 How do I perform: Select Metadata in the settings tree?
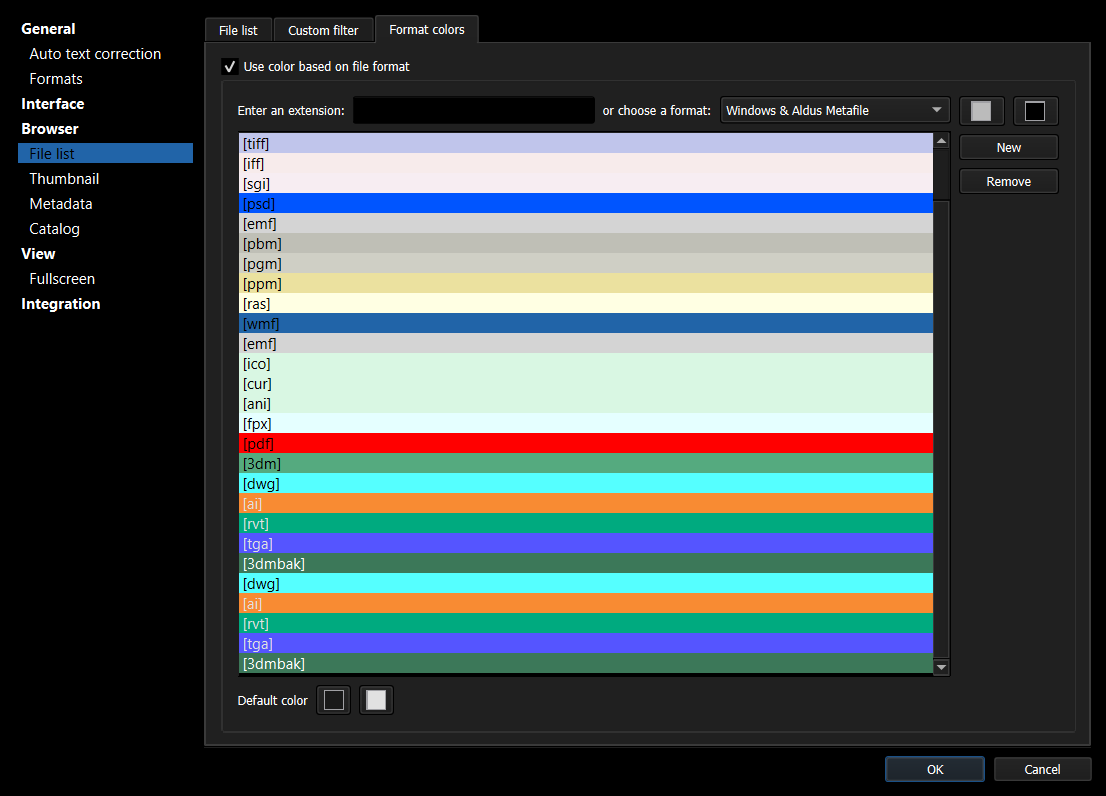61,204
